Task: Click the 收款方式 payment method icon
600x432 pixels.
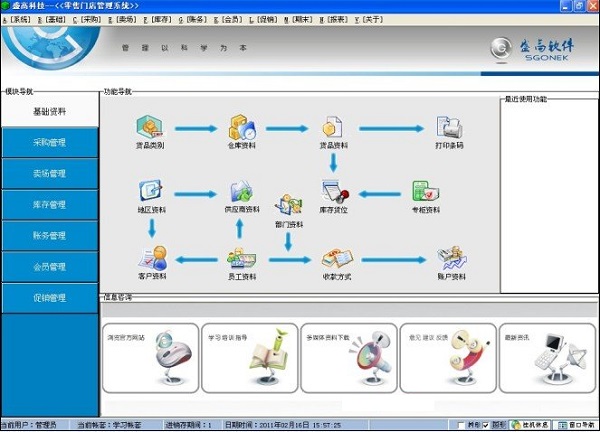Action: point(333,257)
